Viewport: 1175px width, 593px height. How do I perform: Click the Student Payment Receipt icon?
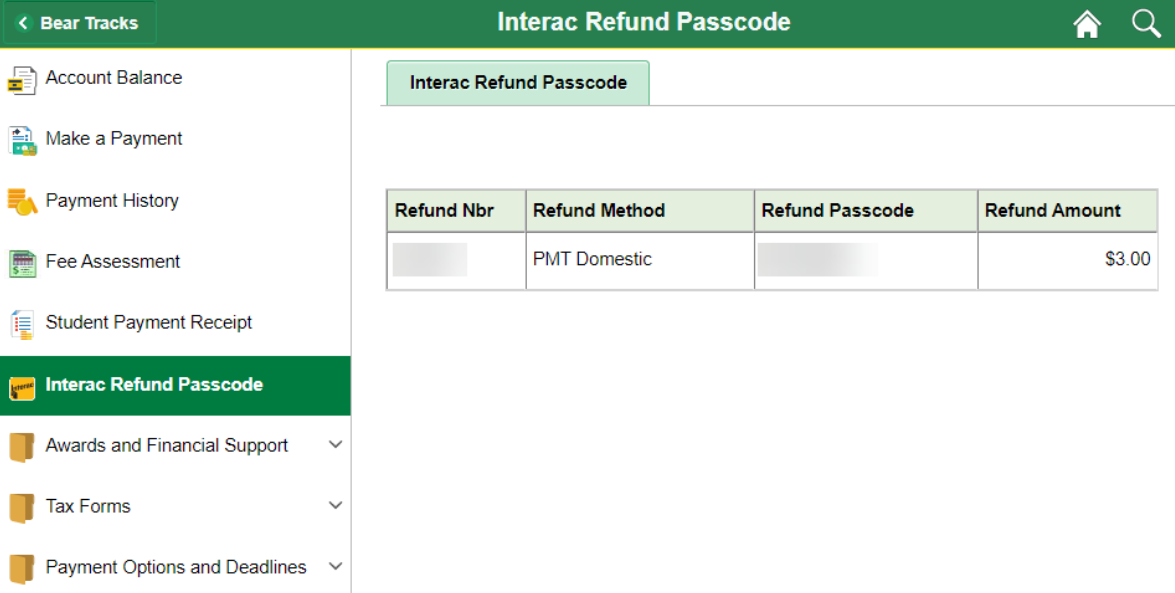[22, 324]
